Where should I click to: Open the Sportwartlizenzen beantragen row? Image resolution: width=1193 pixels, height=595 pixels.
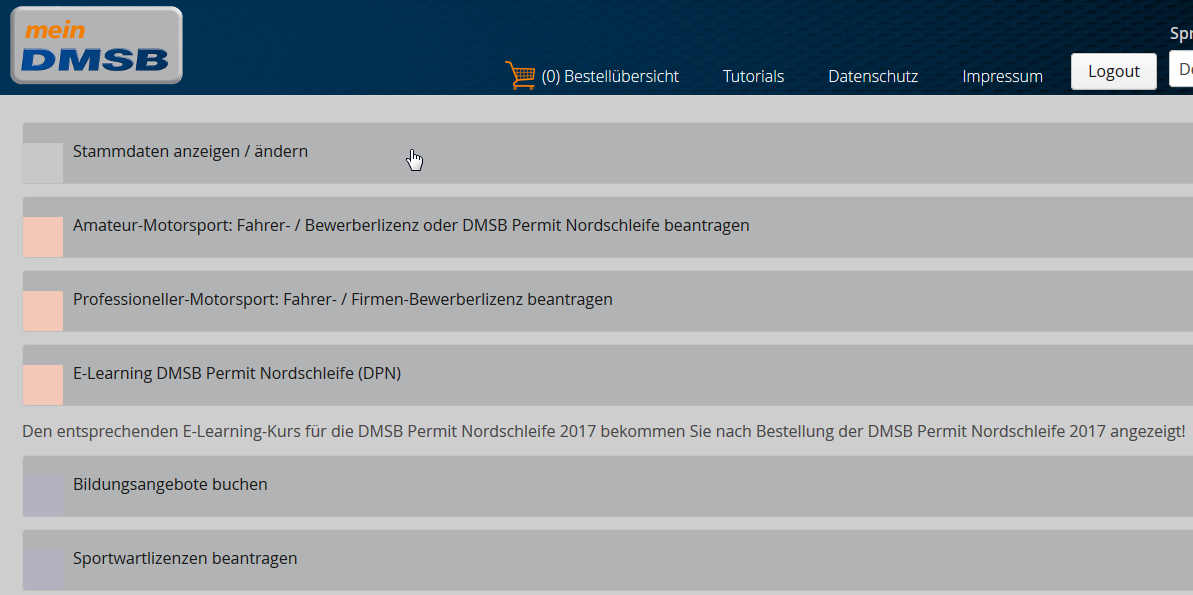(x=185, y=559)
